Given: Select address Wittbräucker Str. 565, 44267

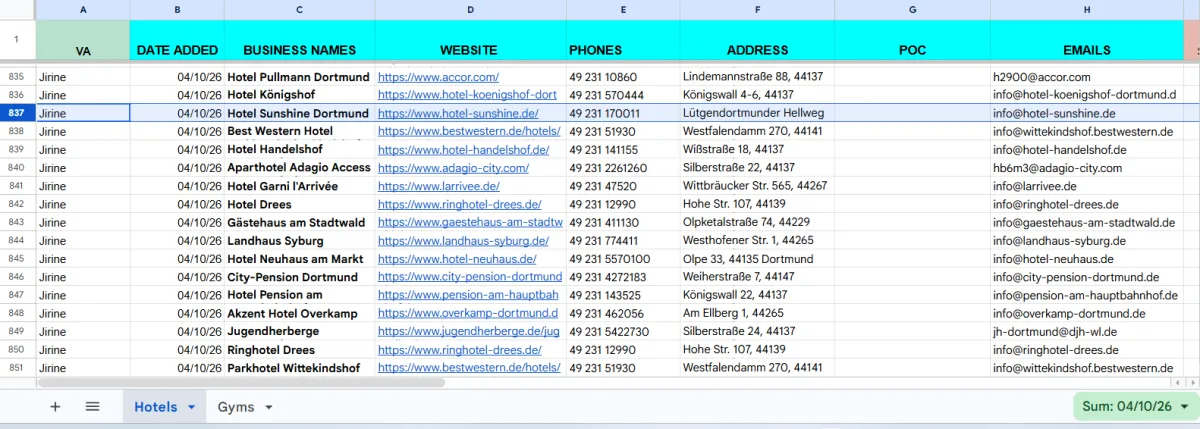Looking at the screenshot, I should pos(757,186).
